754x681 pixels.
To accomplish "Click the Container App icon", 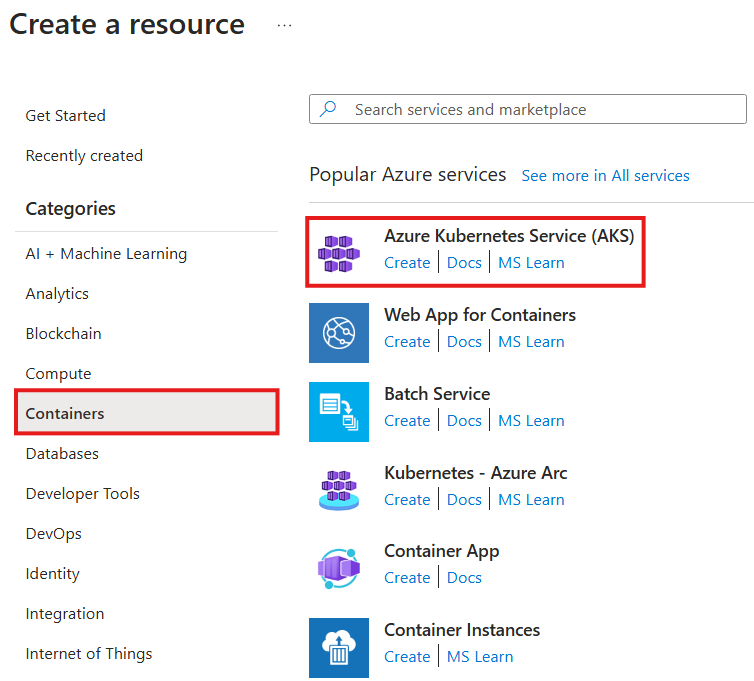I will (x=339, y=569).
